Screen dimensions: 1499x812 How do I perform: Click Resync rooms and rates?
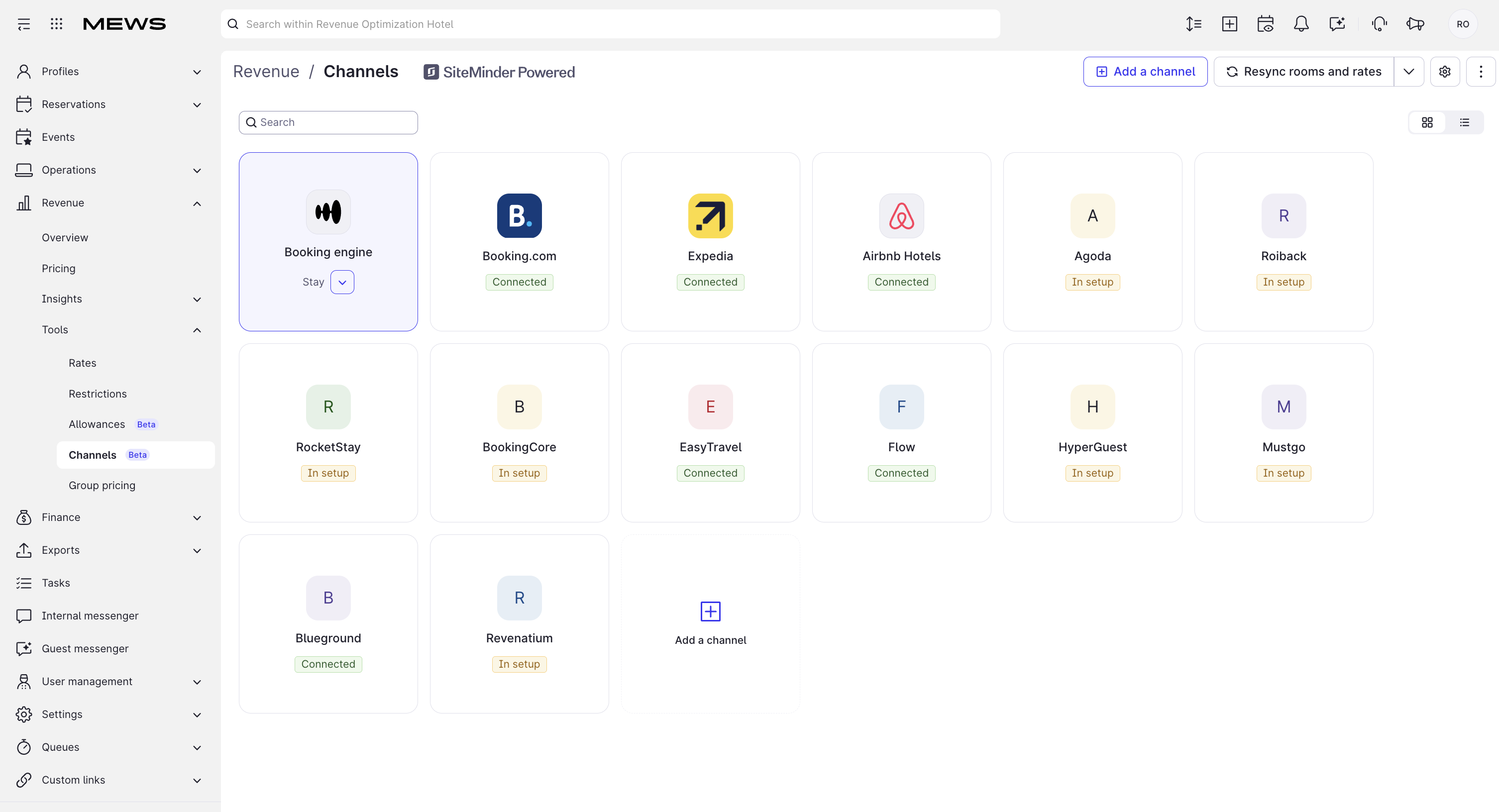point(1304,72)
